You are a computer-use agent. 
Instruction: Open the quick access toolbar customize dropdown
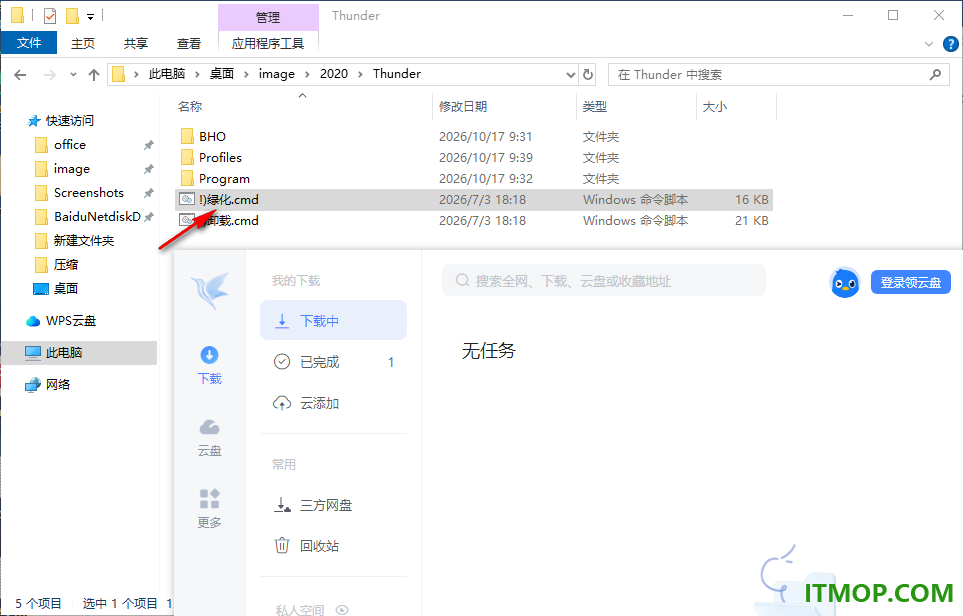tap(90, 17)
